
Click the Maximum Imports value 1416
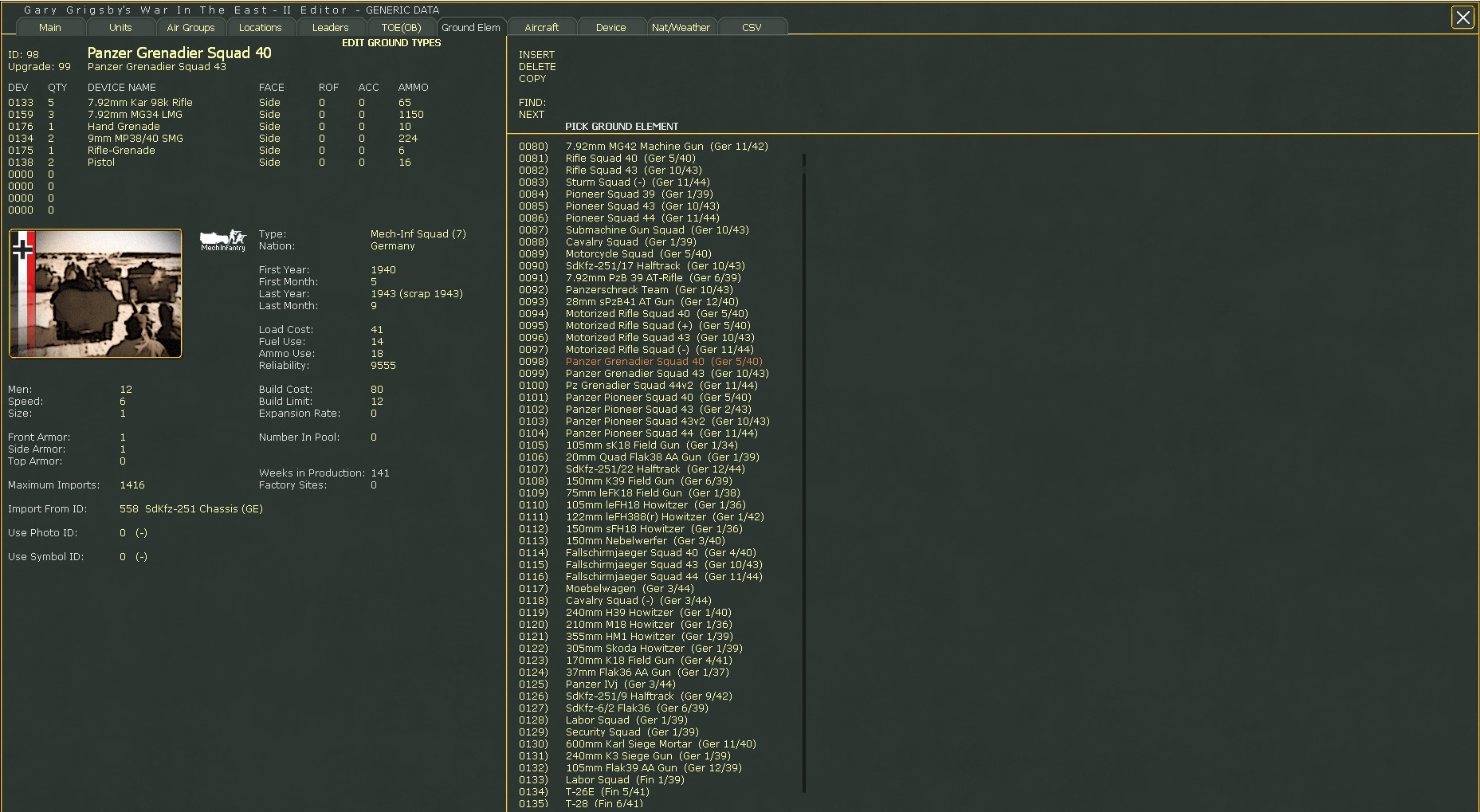132,485
